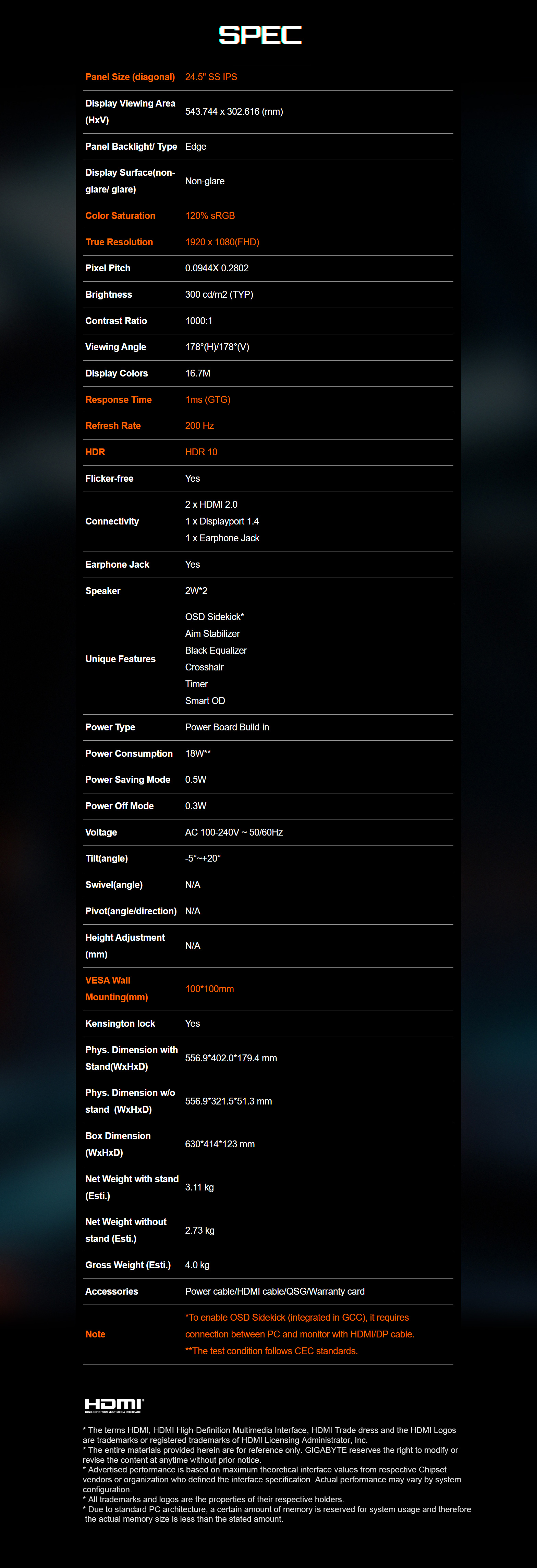Click the VESA Wall Mounting(mm) label
537x1568 pixels.
116,989
